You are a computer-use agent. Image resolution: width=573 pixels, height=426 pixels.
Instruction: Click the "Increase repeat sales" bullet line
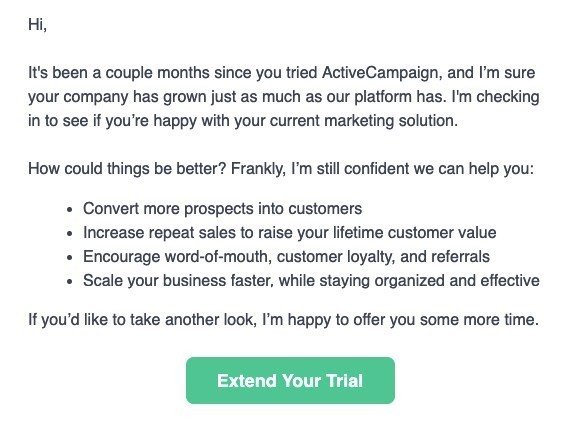coord(289,233)
